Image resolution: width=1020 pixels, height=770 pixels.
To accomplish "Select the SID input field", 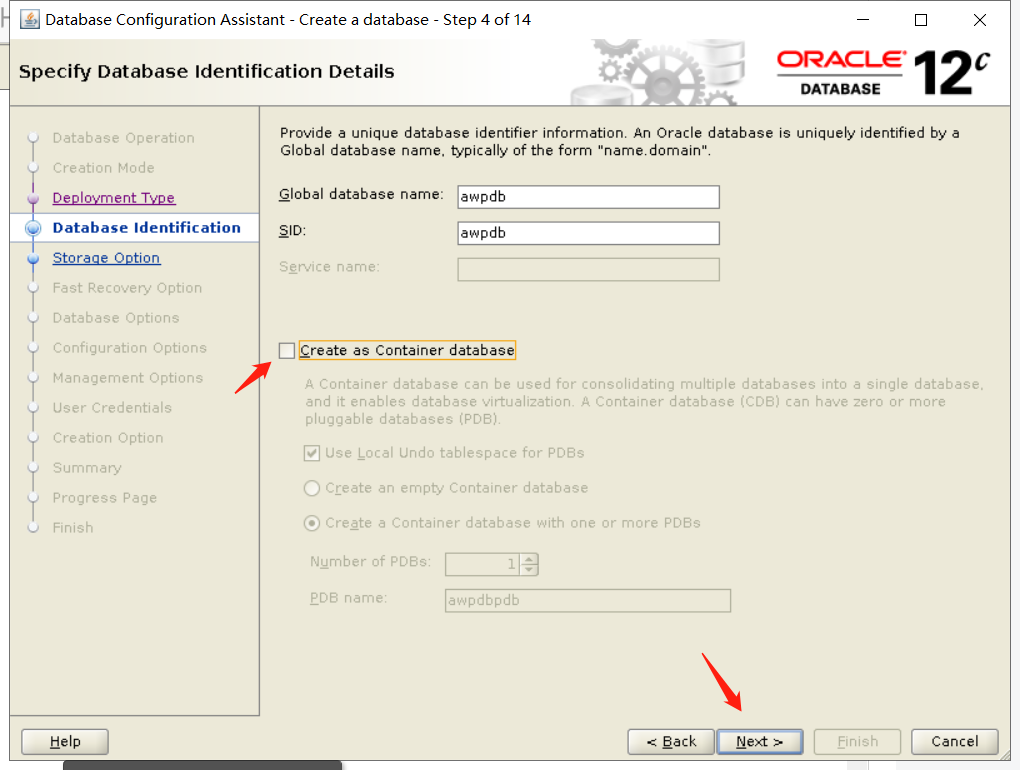I will pos(588,233).
